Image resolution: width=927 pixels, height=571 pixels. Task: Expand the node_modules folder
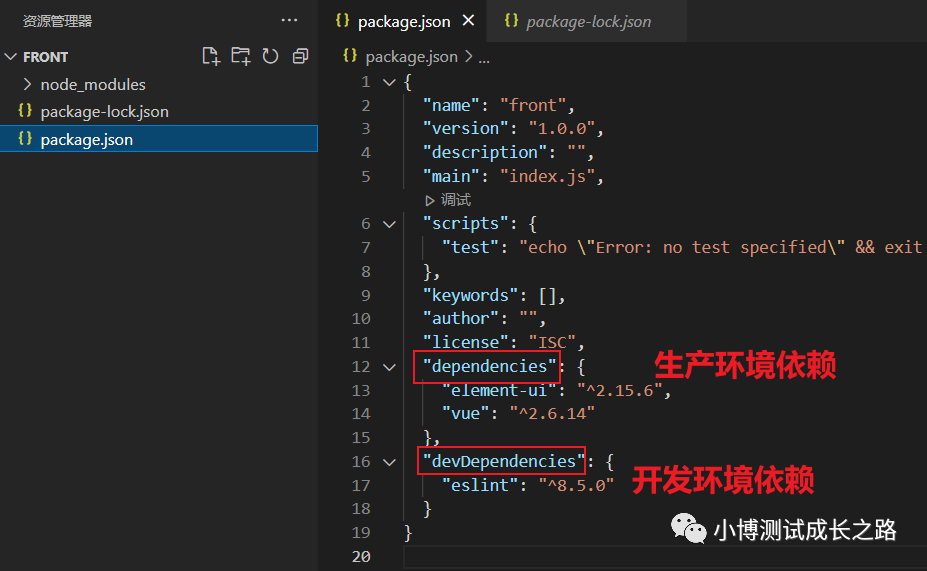pyautogui.click(x=27, y=84)
